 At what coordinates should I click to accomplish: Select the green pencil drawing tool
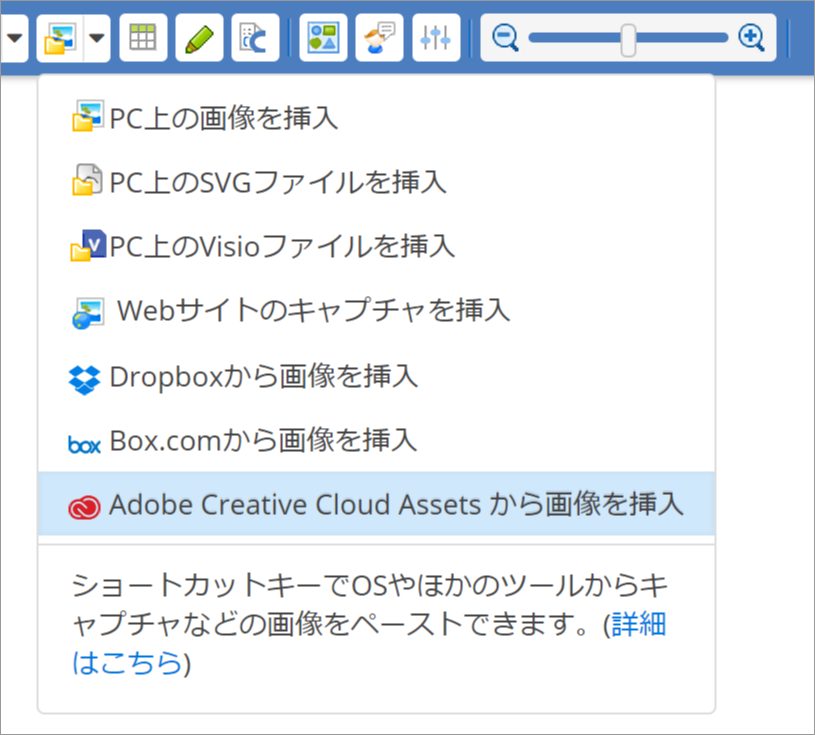pyautogui.click(x=199, y=38)
